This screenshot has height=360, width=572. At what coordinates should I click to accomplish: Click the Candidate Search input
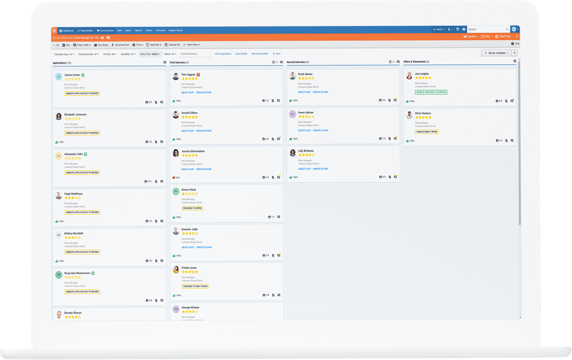[x=195, y=54]
